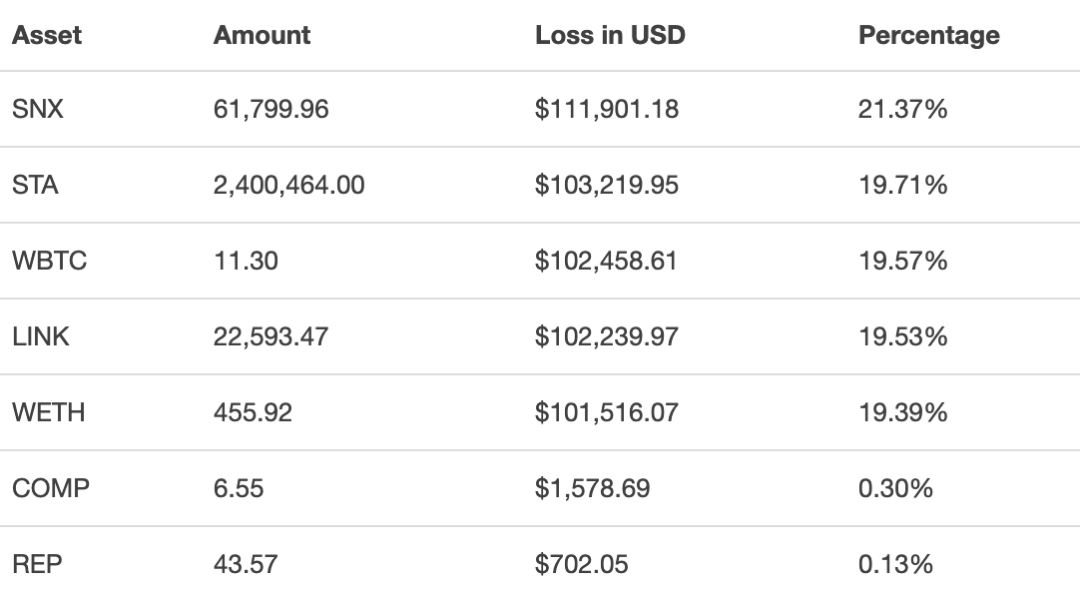Click the Percentage column header
1080x601 pixels.
click(929, 35)
